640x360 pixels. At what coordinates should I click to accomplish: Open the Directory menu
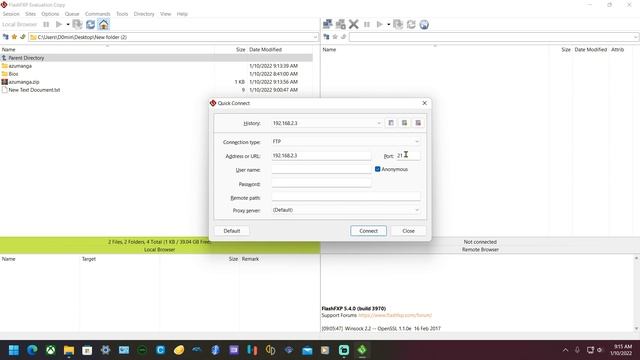tap(144, 14)
